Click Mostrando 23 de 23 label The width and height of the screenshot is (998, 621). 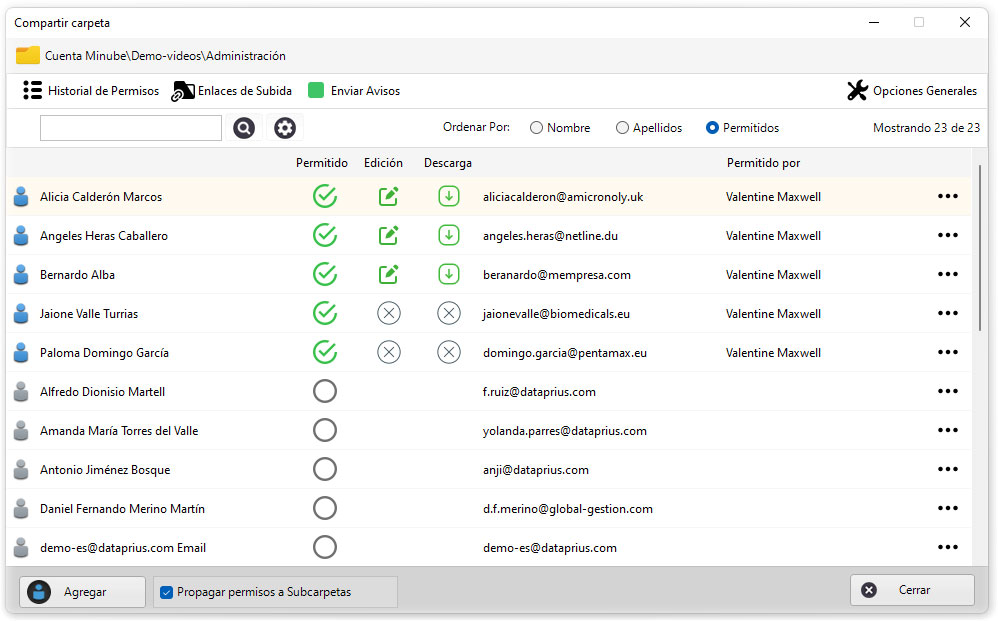926,128
